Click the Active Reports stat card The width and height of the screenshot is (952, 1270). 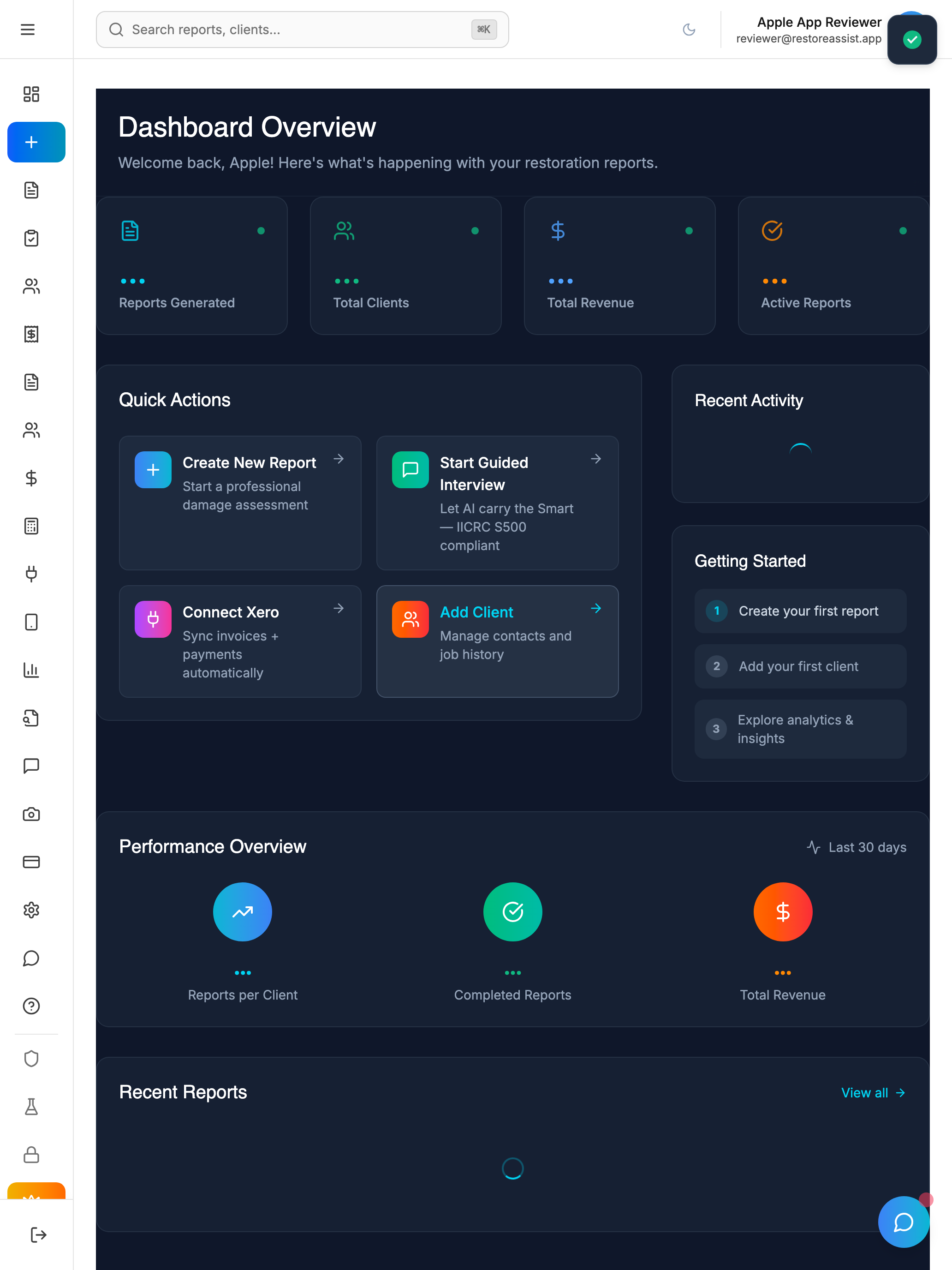(833, 266)
